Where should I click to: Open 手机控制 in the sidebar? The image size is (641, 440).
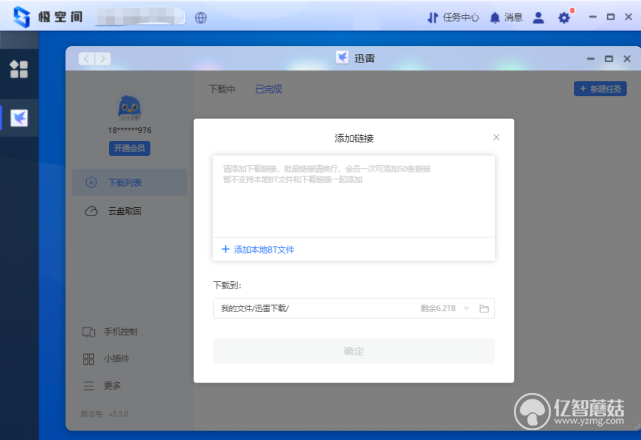click(120, 332)
